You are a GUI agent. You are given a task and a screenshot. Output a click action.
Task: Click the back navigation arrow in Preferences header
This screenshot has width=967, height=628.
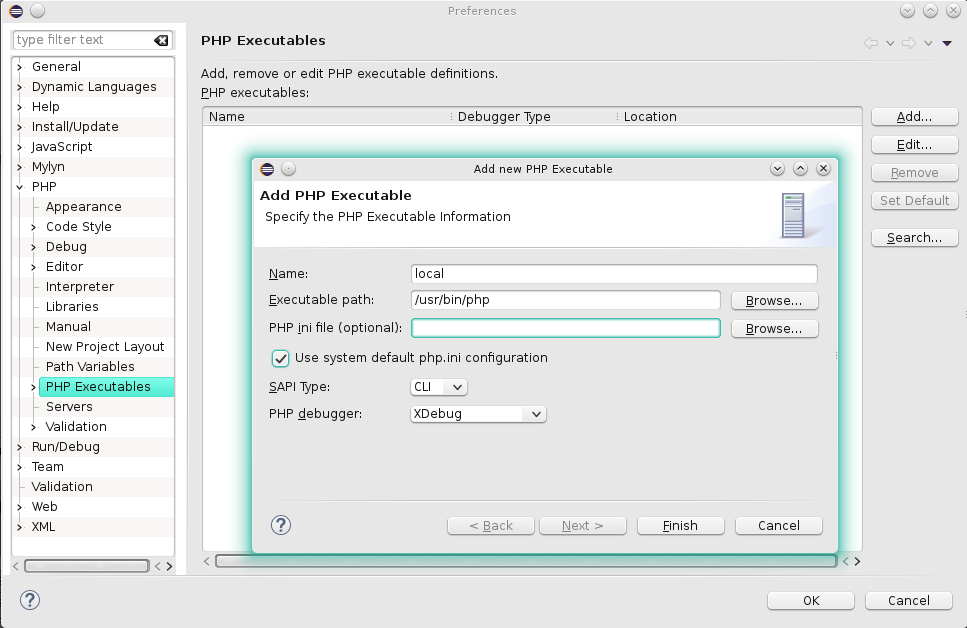pyautogui.click(x=871, y=43)
